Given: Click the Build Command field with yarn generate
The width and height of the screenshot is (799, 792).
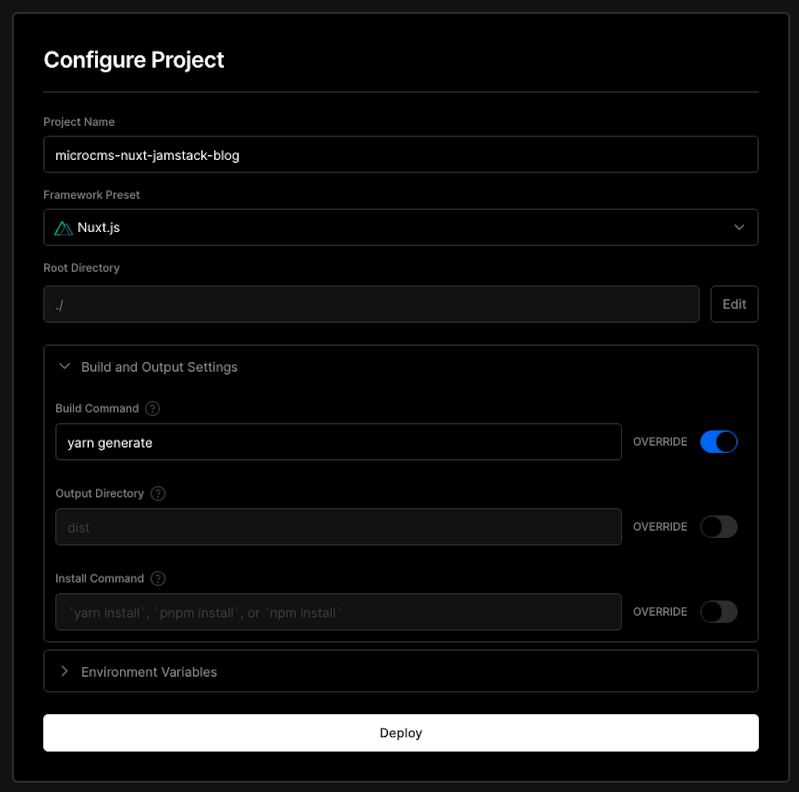Looking at the screenshot, I should (x=338, y=442).
